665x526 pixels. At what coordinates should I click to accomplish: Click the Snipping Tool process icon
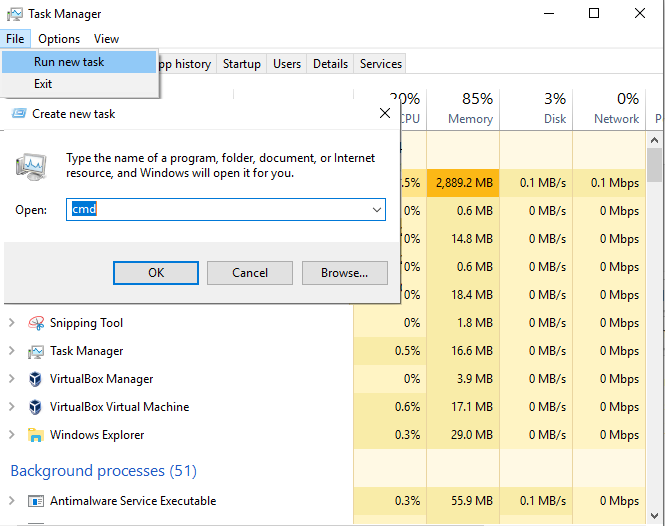point(35,323)
